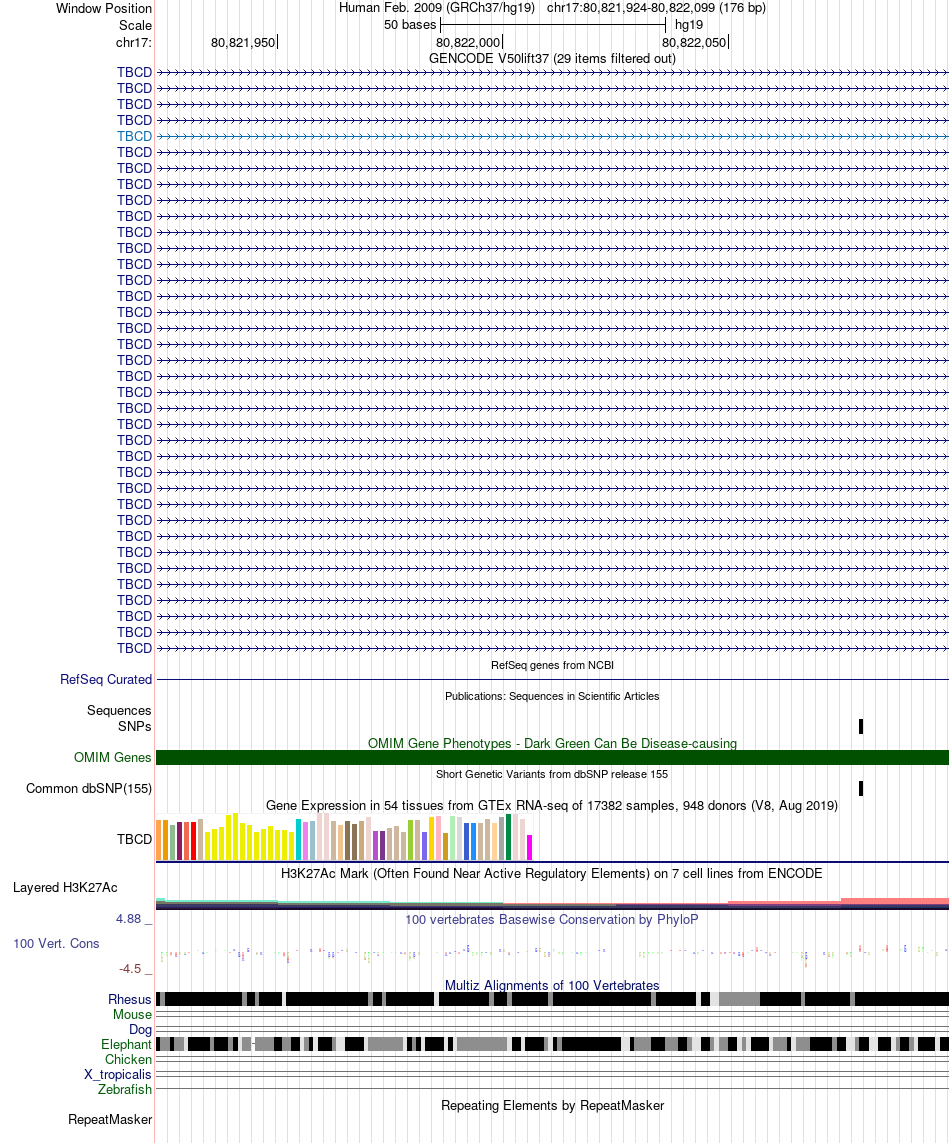Click the Rhesus alignment block row
The height and width of the screenshot is (1143, 950).
tap(553, 999)
